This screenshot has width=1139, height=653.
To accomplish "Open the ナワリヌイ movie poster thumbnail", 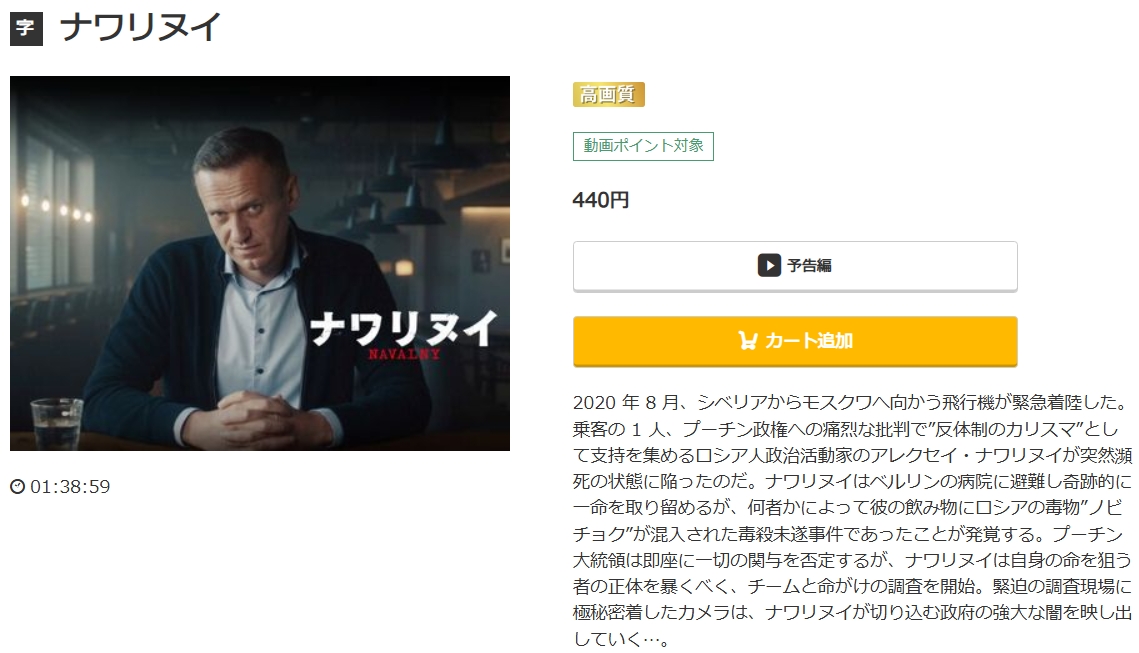I will click(x=260, y=263).
